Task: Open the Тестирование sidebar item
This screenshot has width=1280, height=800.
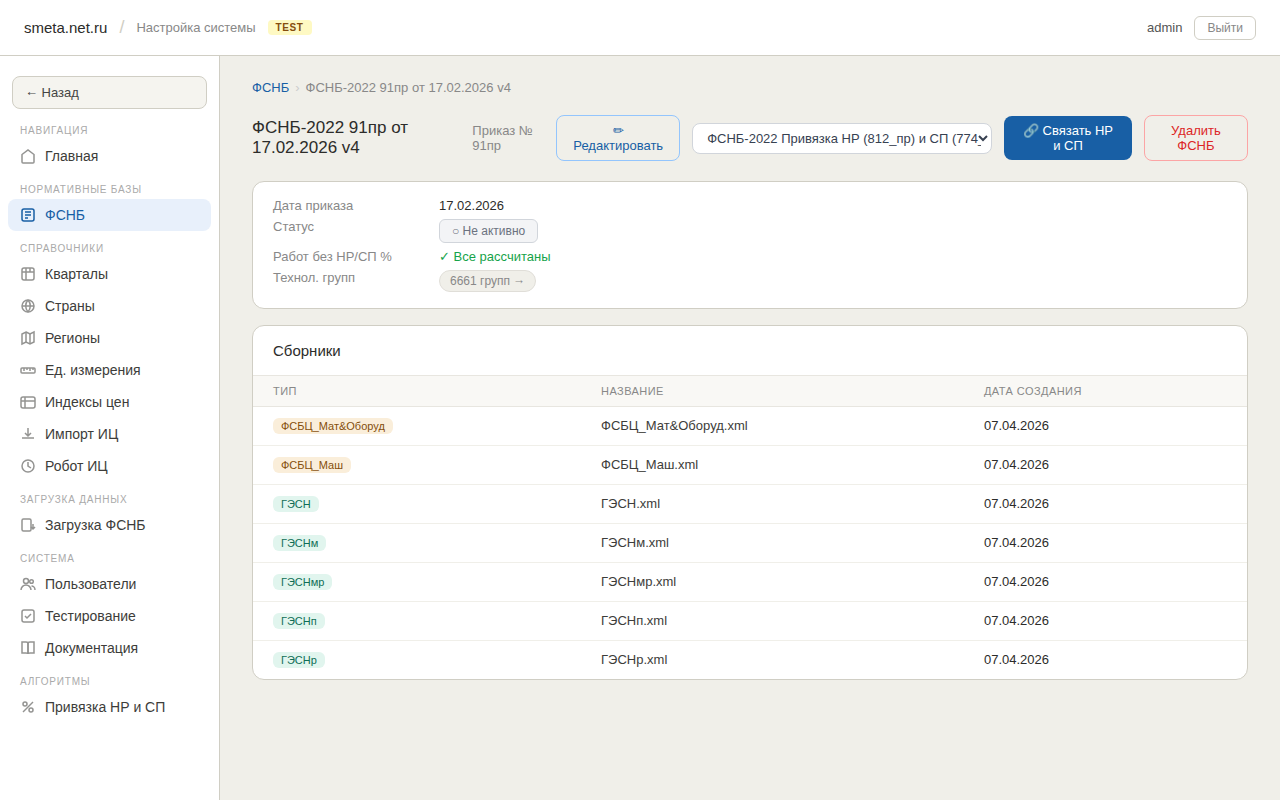Action: pos(90,616)
